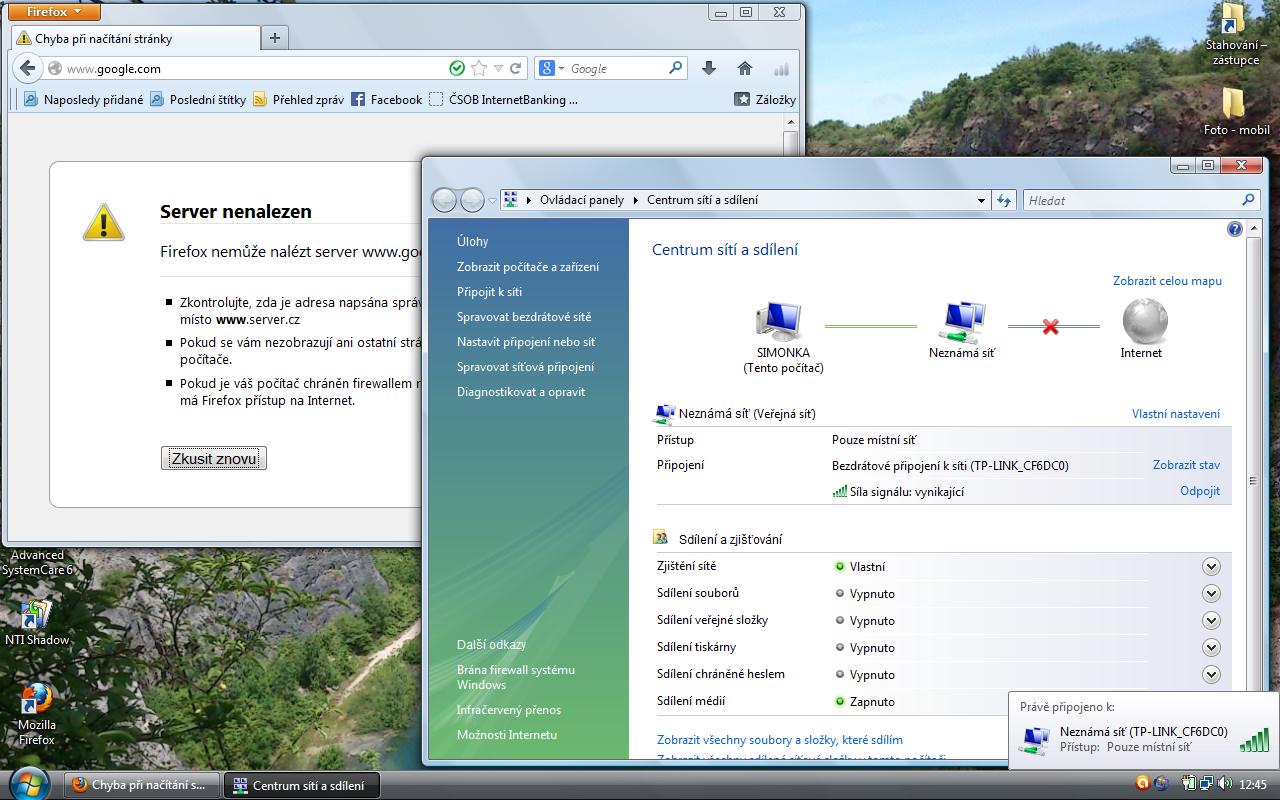
Task: Click the SIMONKA computer icon in the network map
Action: coord(779,322)
